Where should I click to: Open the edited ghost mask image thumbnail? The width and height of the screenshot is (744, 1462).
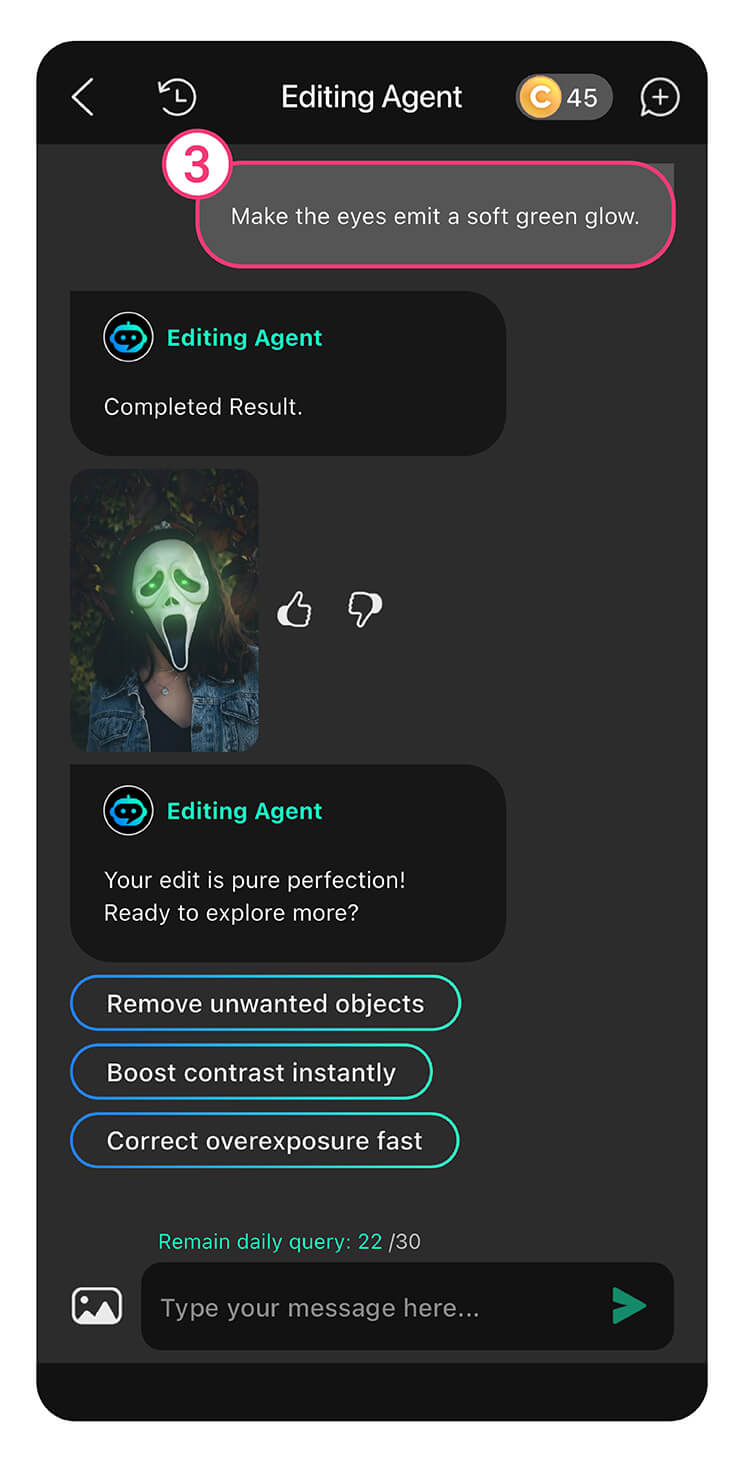coord(164,609)
